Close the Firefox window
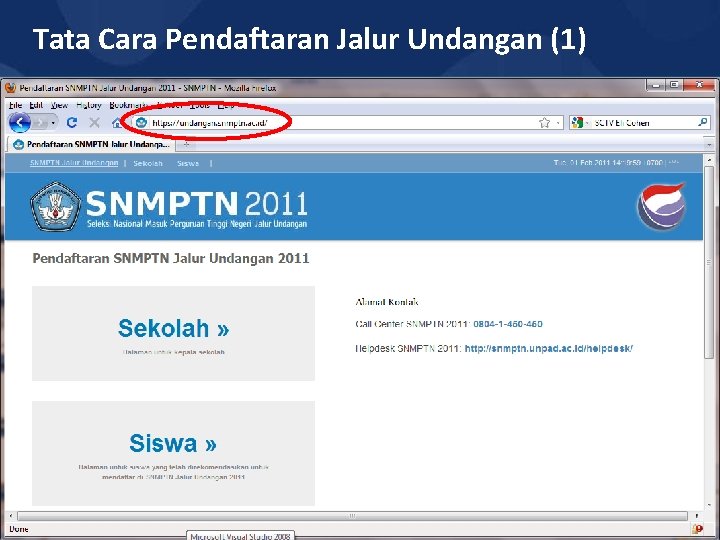 point(699,85)
